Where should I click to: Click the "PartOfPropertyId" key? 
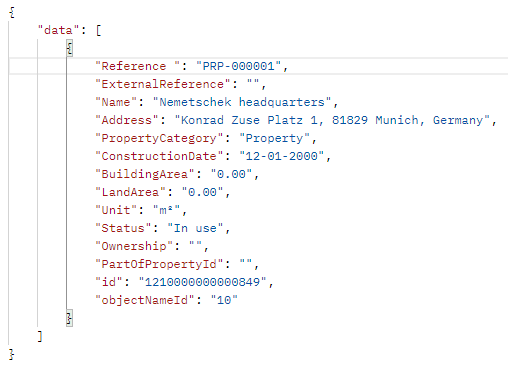click(159, 264)
